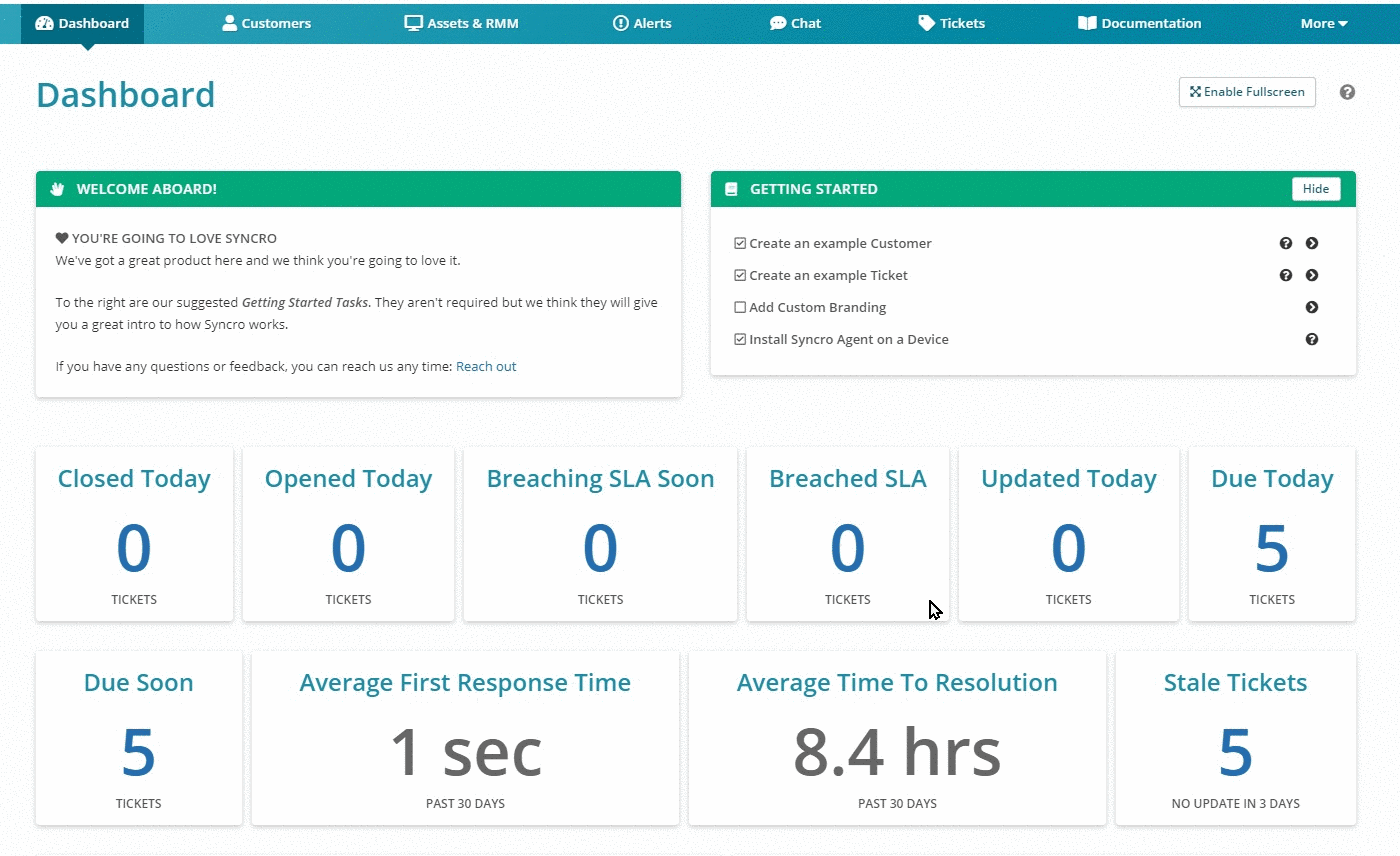Click help icon for Install Syncro Agent
The width and height of the screenshot is (1400, 856).
1312,339
